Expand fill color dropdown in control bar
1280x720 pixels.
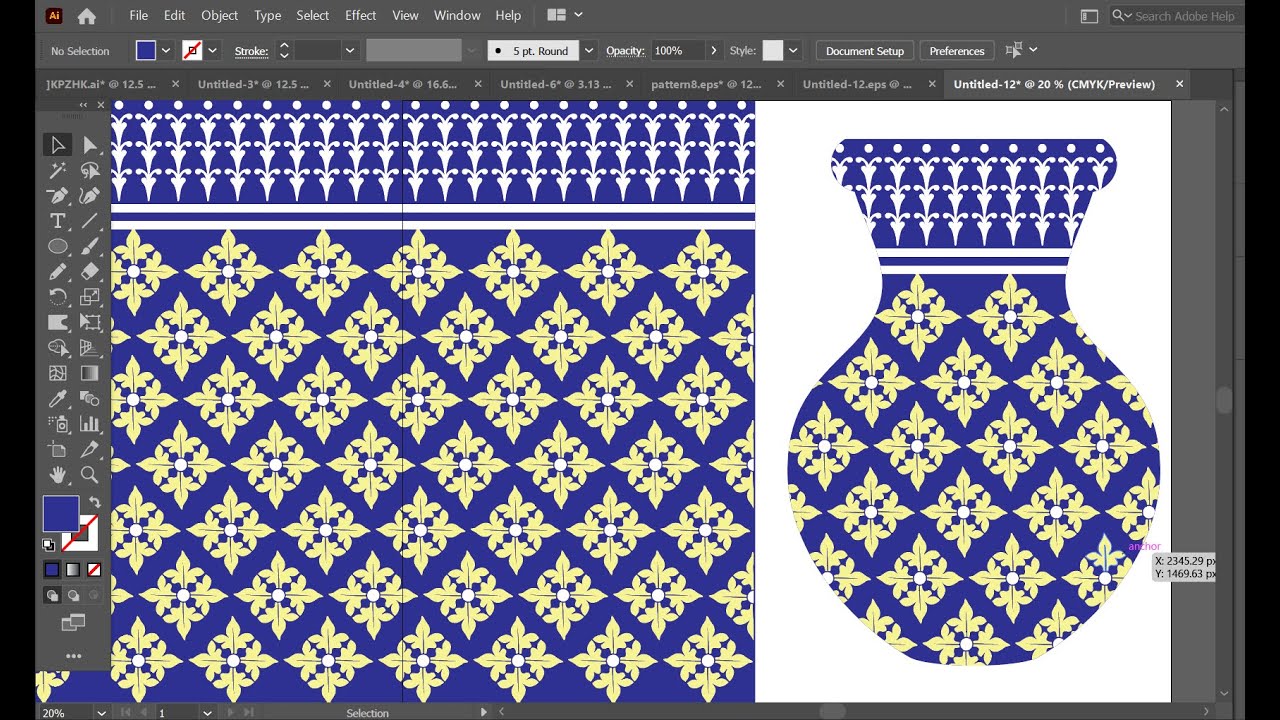click(166, 50)
